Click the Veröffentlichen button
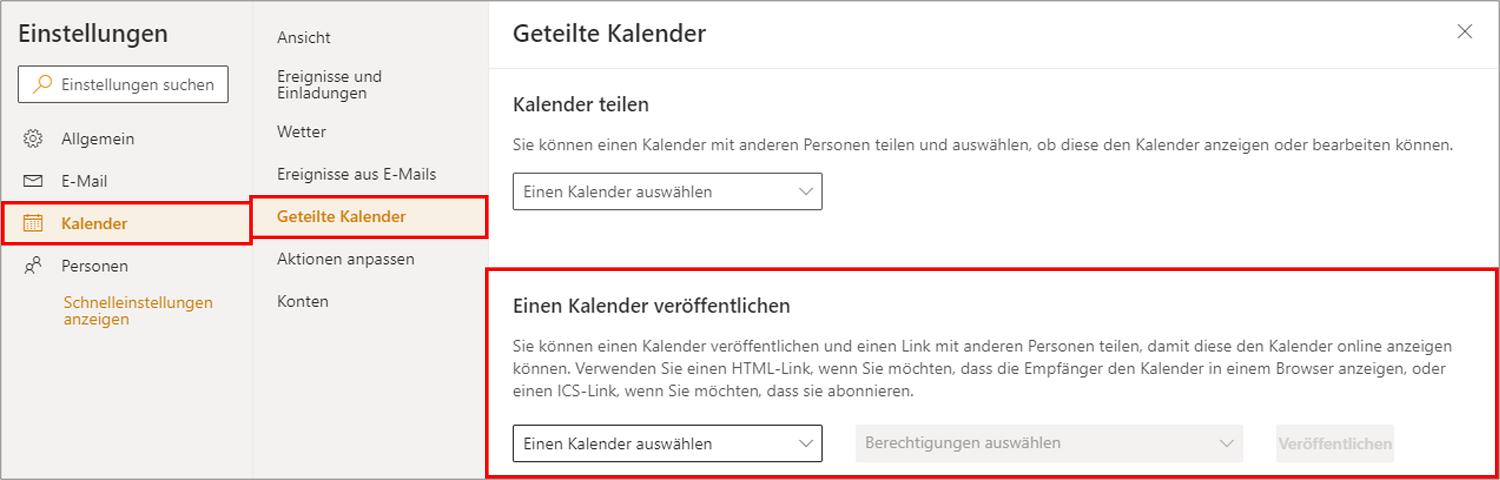The height and width of the screenshot is (480, 1500). click(x=1335, y=443)
